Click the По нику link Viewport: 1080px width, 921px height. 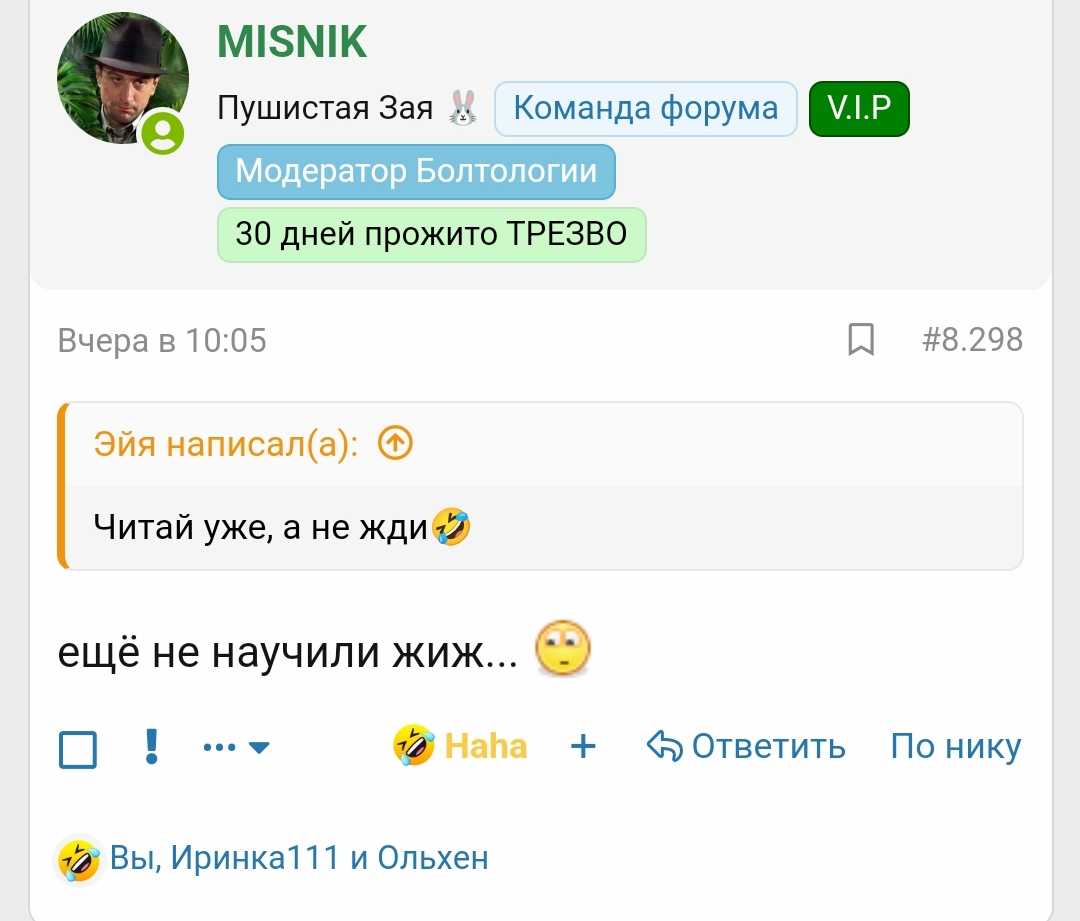955,746
